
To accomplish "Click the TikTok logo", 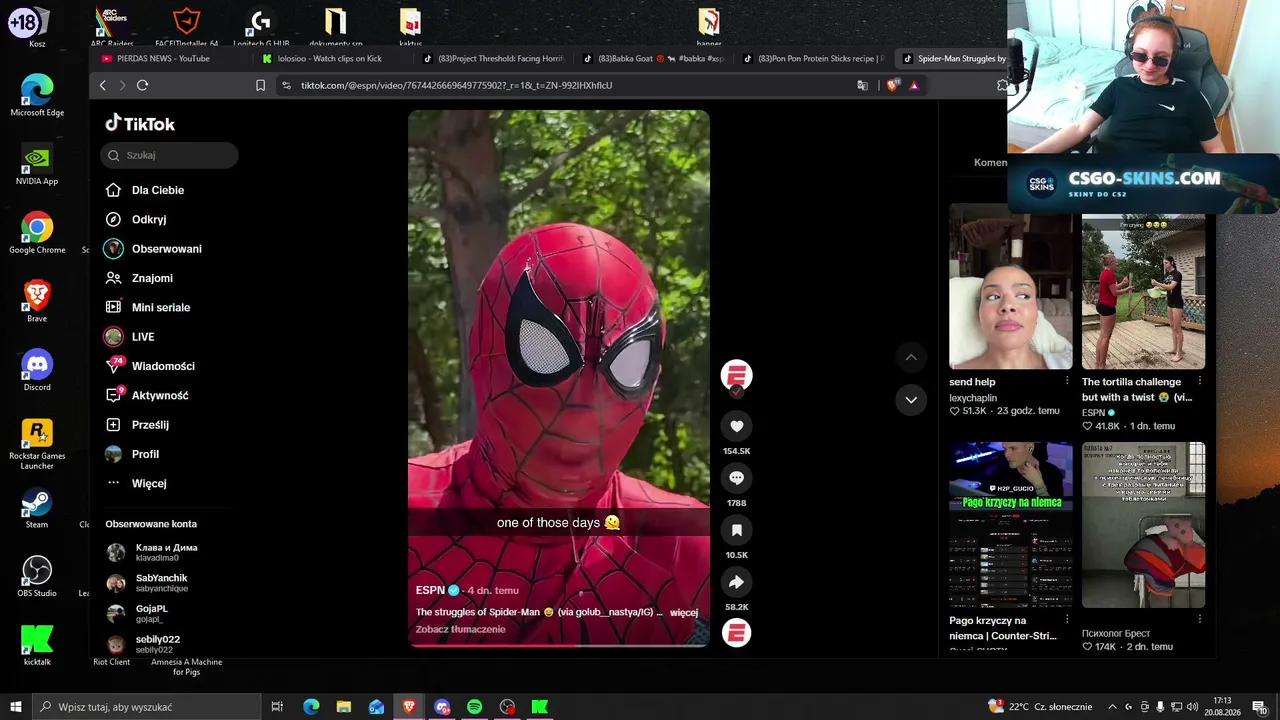I will 140,123.
